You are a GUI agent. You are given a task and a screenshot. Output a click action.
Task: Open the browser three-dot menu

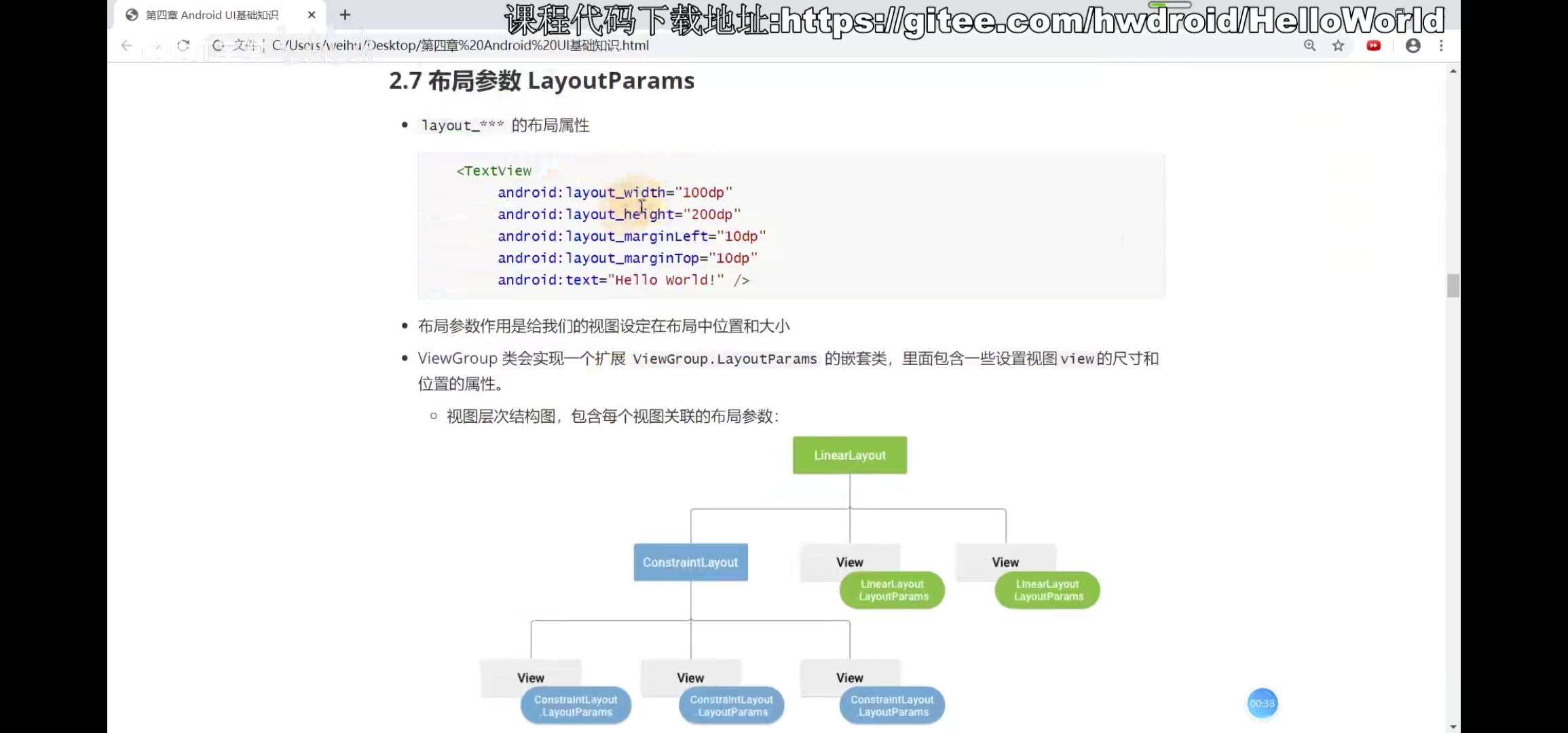(x=1441, y=45)
